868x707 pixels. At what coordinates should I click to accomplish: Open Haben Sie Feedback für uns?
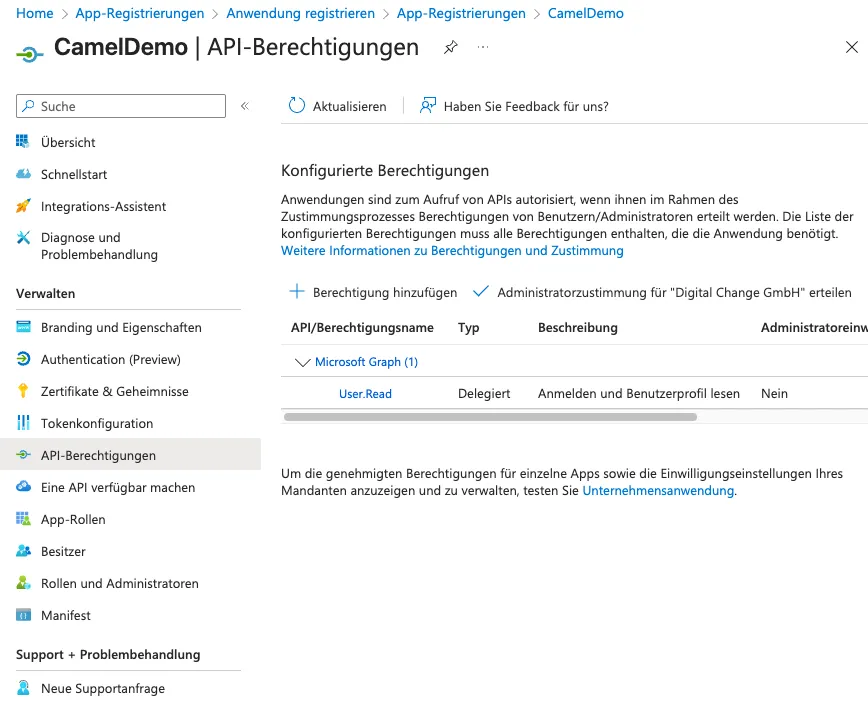526,106
